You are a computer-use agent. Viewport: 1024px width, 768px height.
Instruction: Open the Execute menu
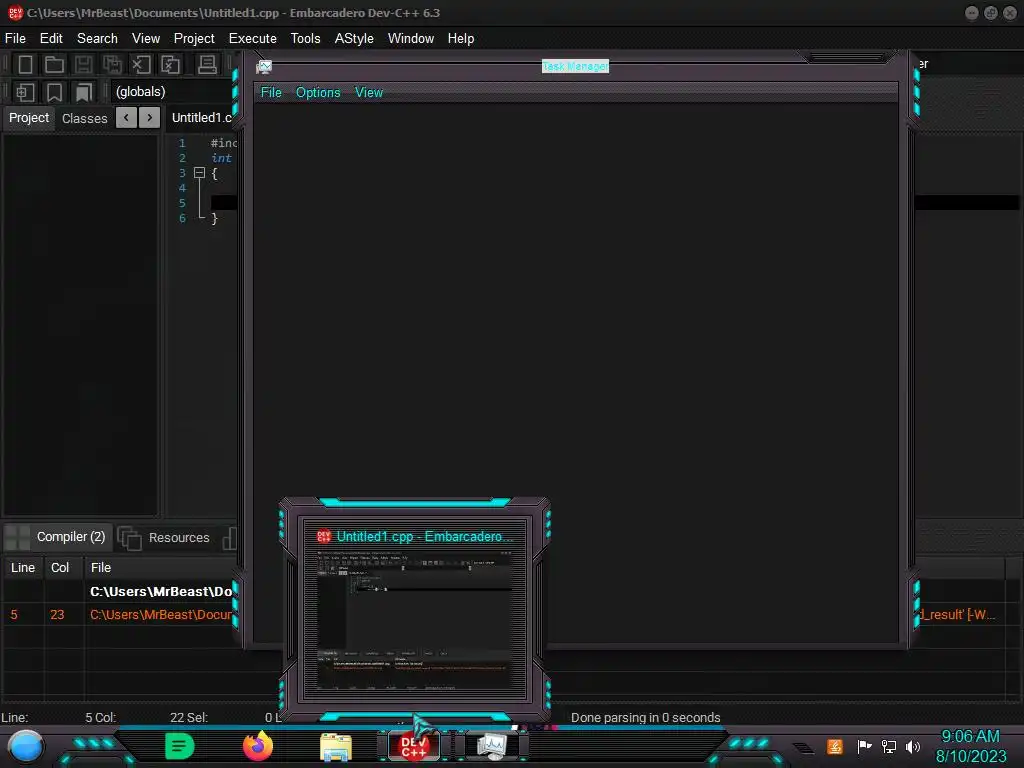tap(253, 39)
